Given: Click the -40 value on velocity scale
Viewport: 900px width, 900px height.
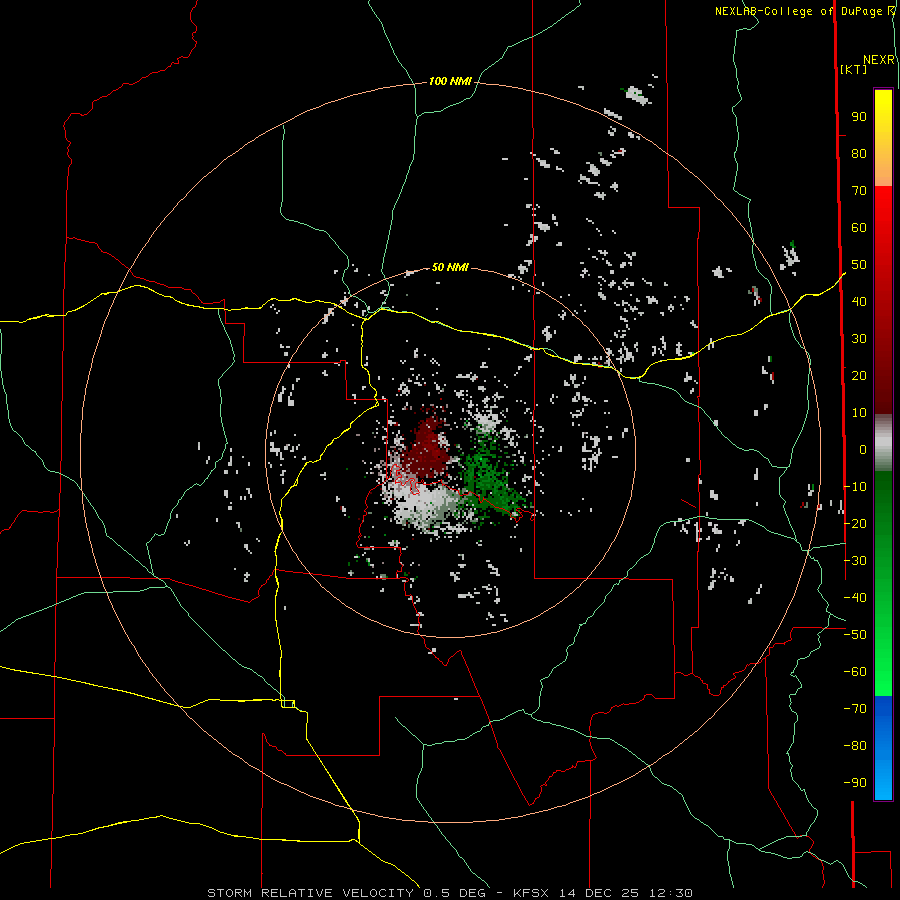Looking at the screenshot, I should coord(855,598).
